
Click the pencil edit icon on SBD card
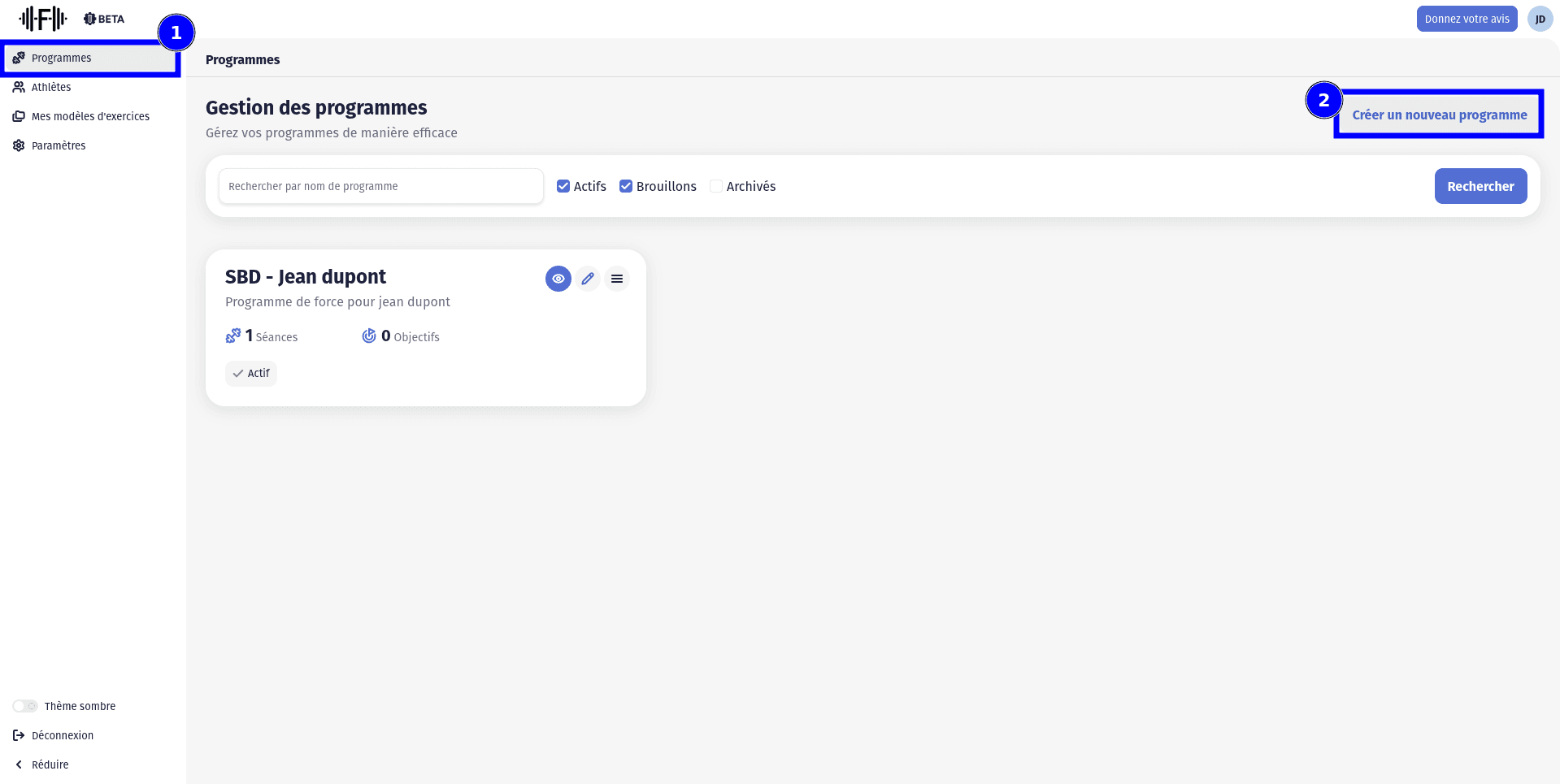pos(588,279)
